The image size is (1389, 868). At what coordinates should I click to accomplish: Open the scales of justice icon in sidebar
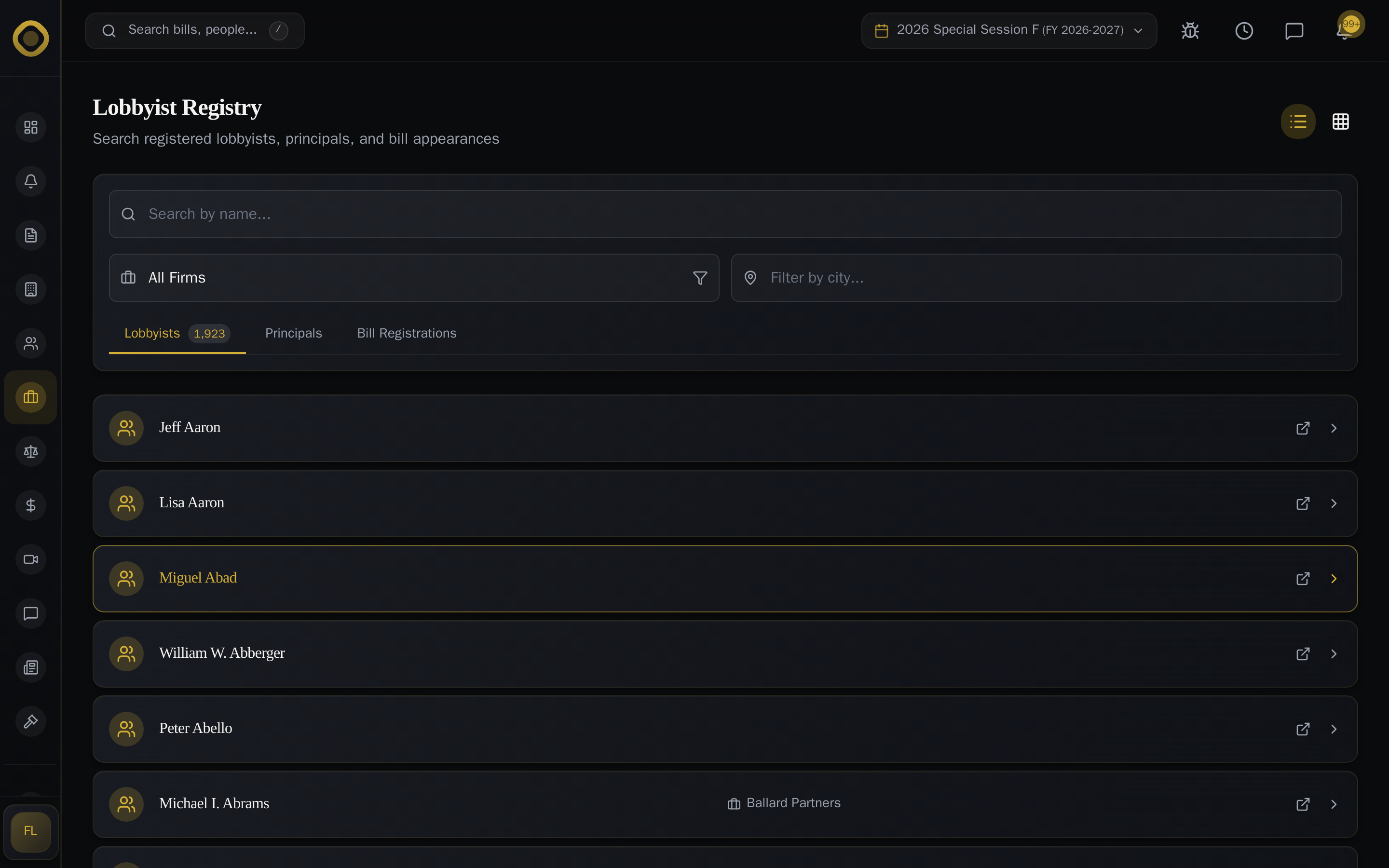30,451
